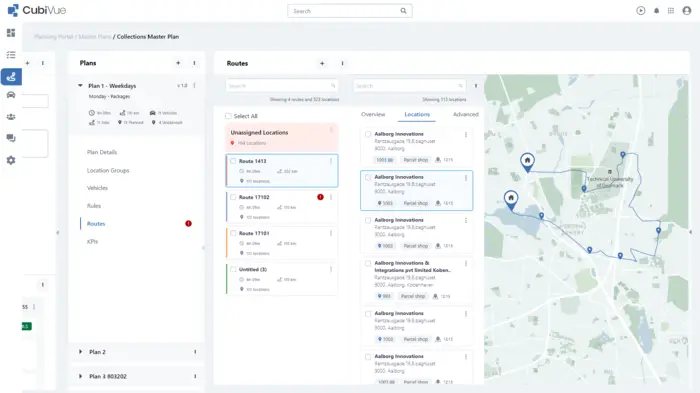Open the task list icon in sidebar
This screenshot has height=393, width=700.
(11, 54)
